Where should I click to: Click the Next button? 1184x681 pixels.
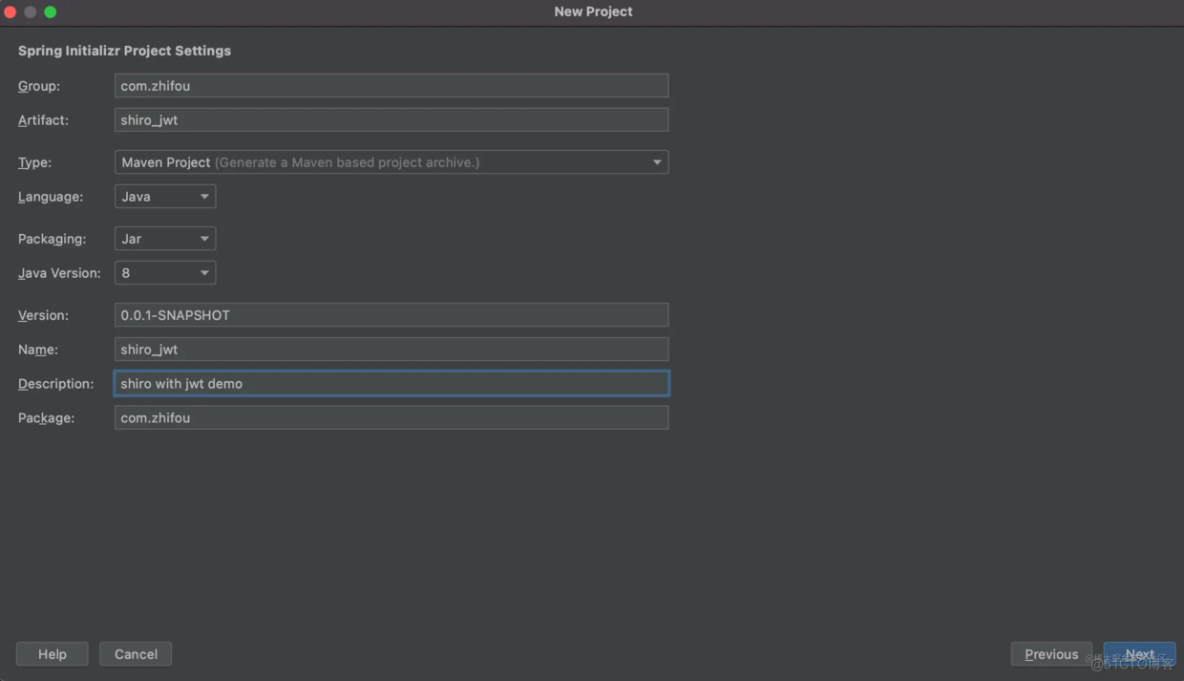1139,653
